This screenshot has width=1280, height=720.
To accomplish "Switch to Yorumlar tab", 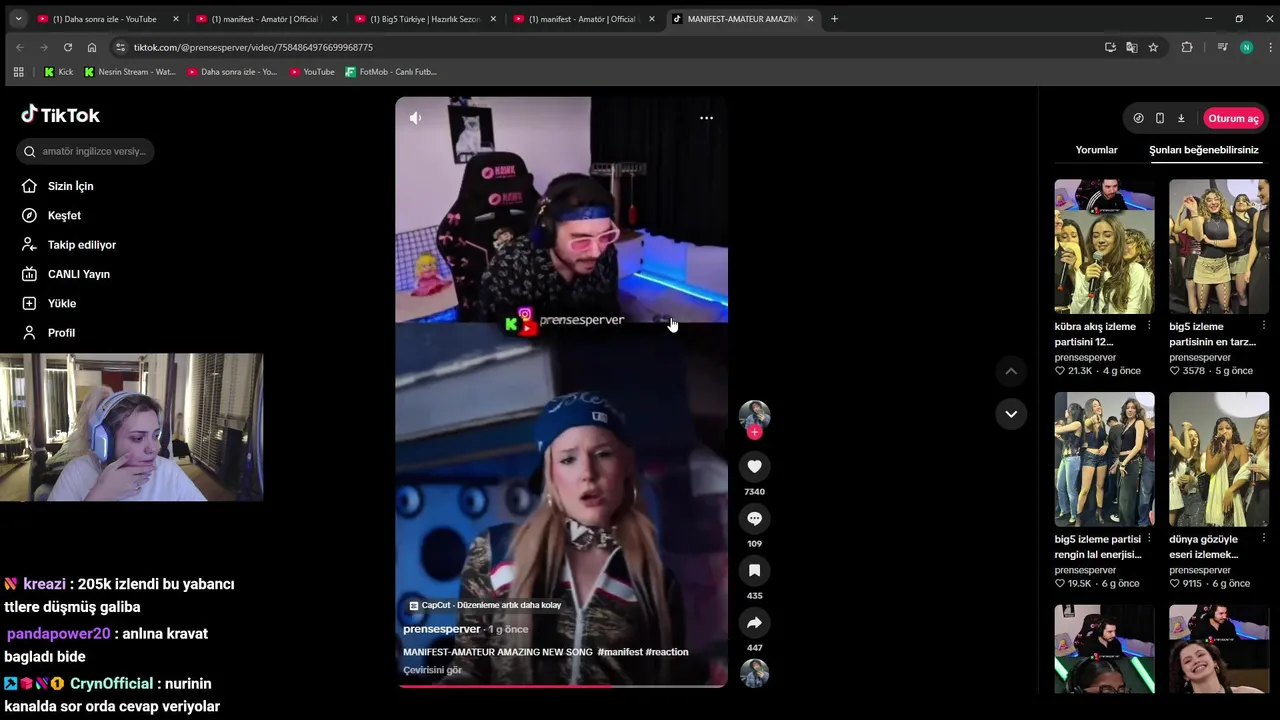I will pos(1096,150).
